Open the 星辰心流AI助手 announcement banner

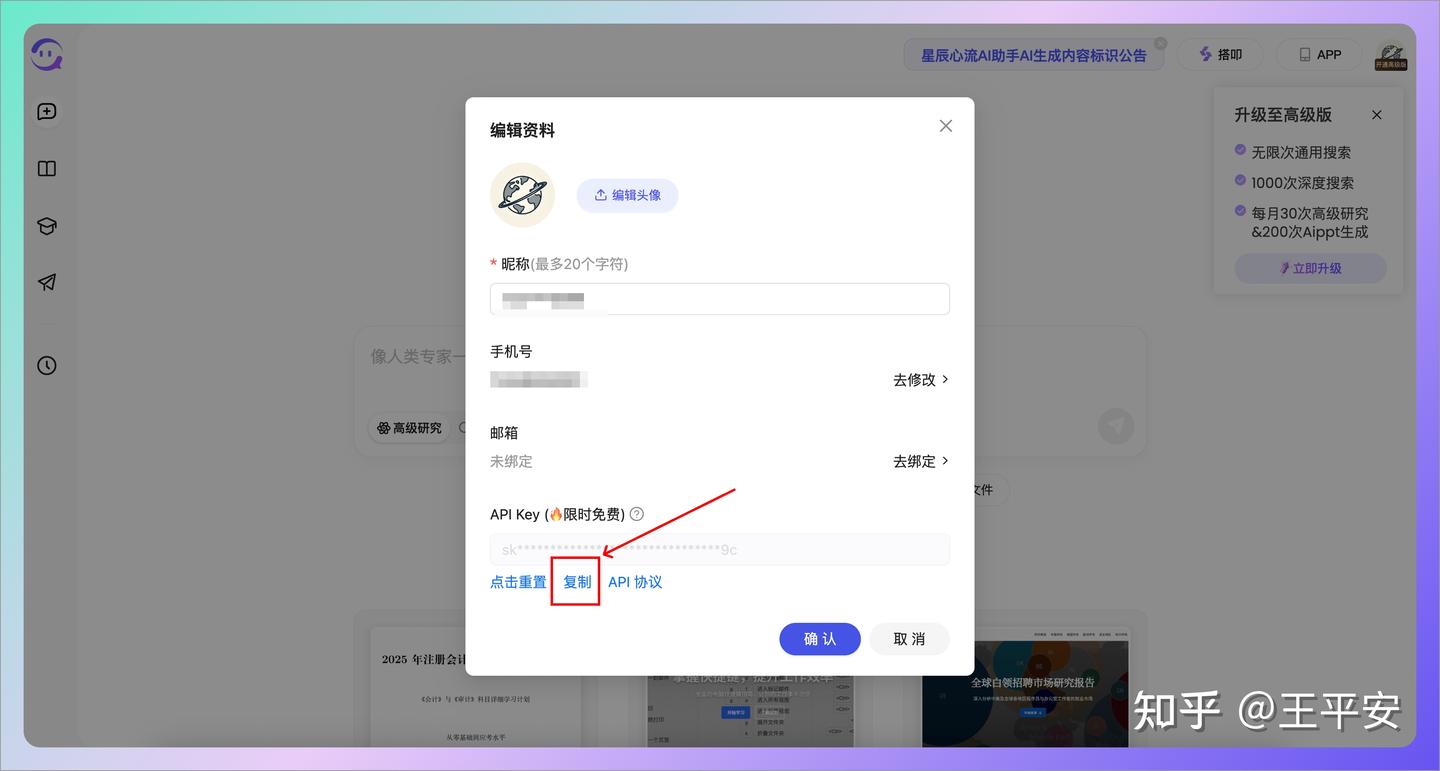coord(1034,55)
